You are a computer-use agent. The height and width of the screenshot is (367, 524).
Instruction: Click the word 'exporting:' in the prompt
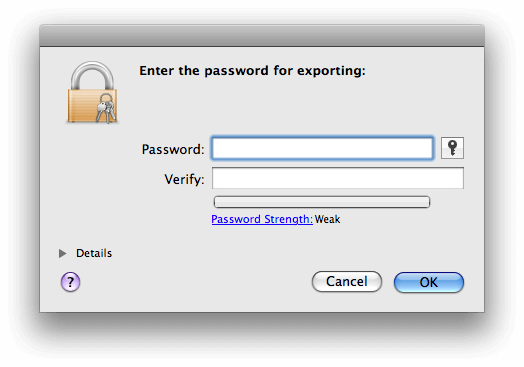(331, 71)
